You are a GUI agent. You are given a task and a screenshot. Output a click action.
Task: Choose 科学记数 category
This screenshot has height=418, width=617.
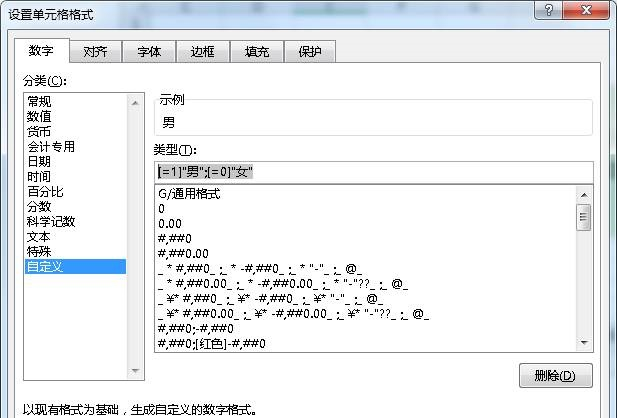75,222
